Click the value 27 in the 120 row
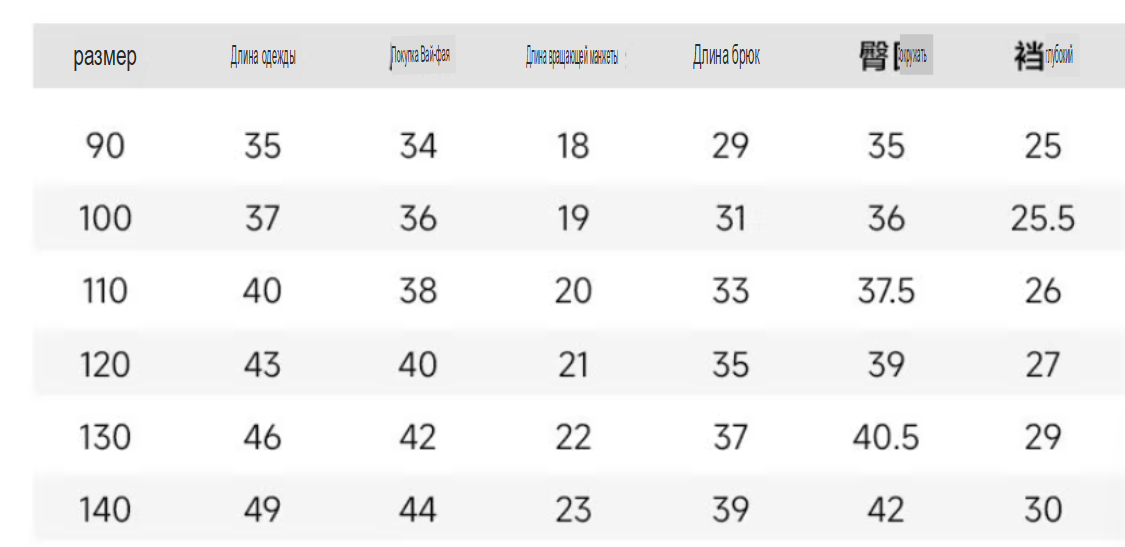 [x=1042, y=364]
